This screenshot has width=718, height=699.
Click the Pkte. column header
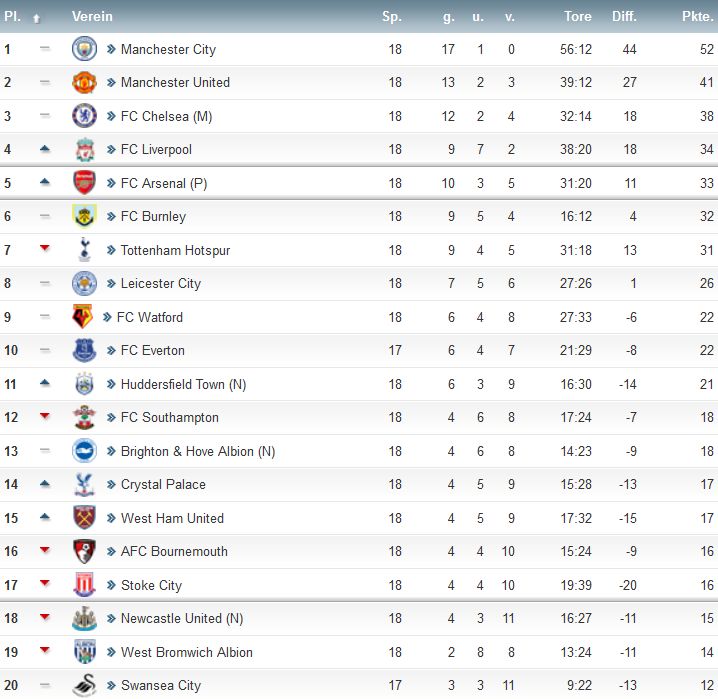[697, 17]
